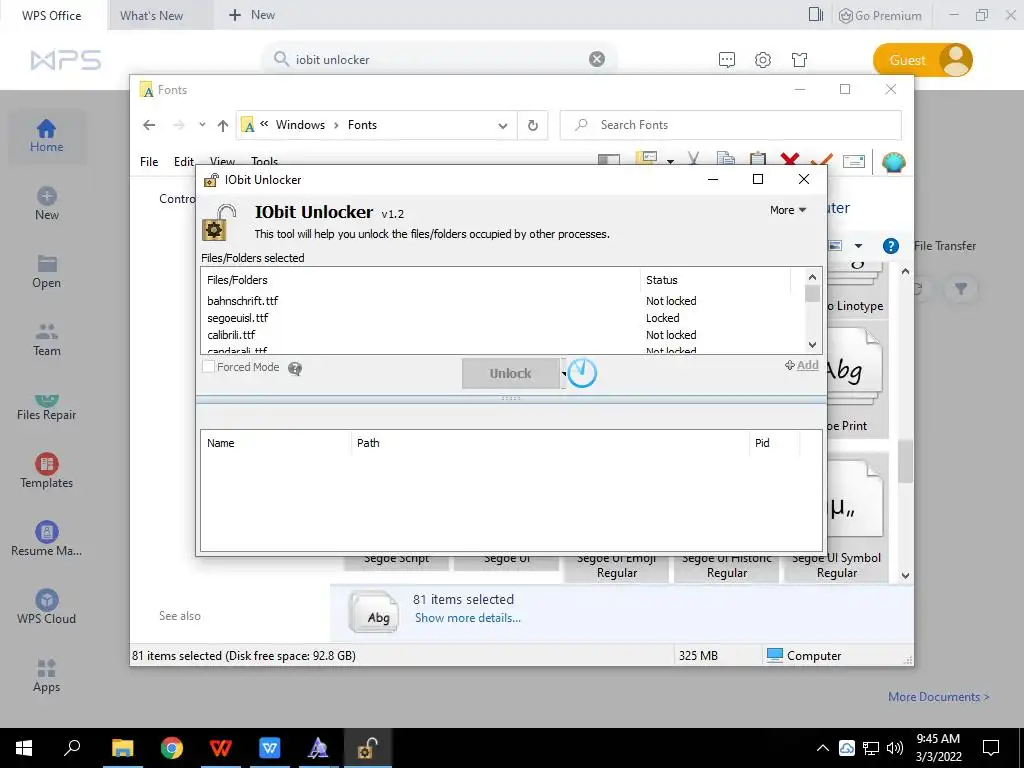This screenshot has height=768, width=1024.
Task: Open the Unlock button dropdown arrow
Action: point(564,374)
